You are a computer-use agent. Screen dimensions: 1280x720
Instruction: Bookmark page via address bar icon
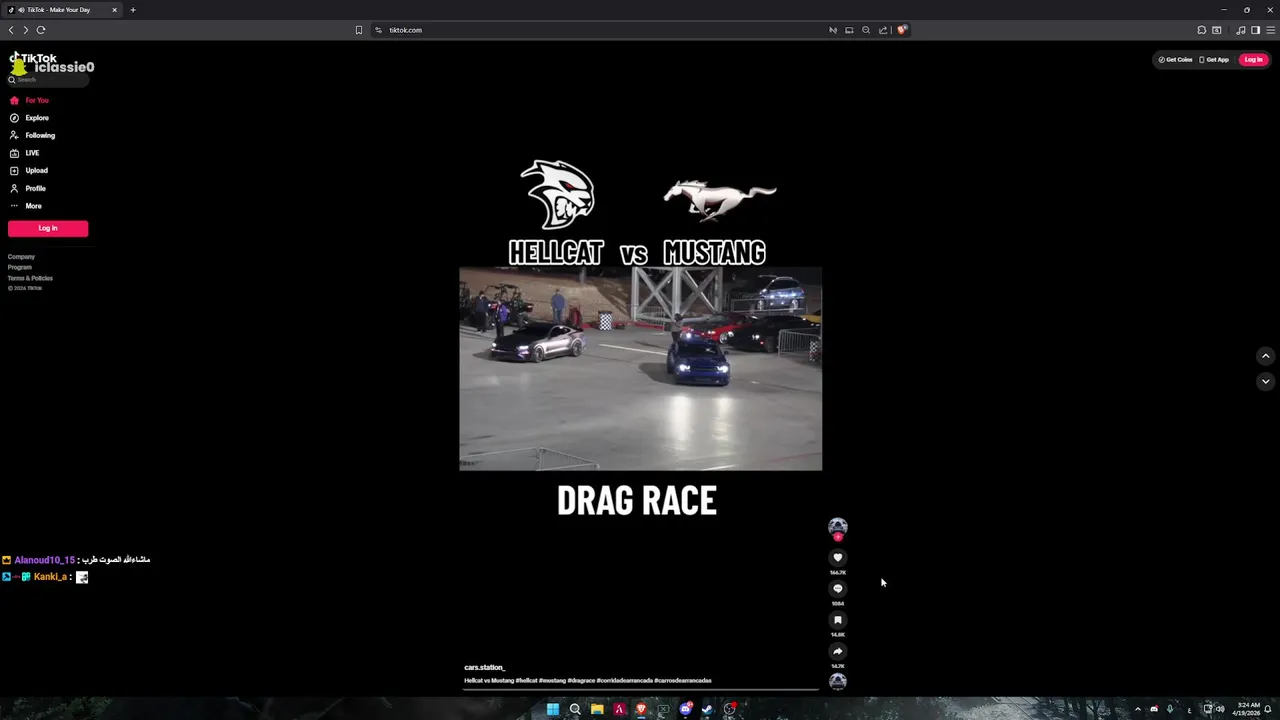tap(359, 30)
